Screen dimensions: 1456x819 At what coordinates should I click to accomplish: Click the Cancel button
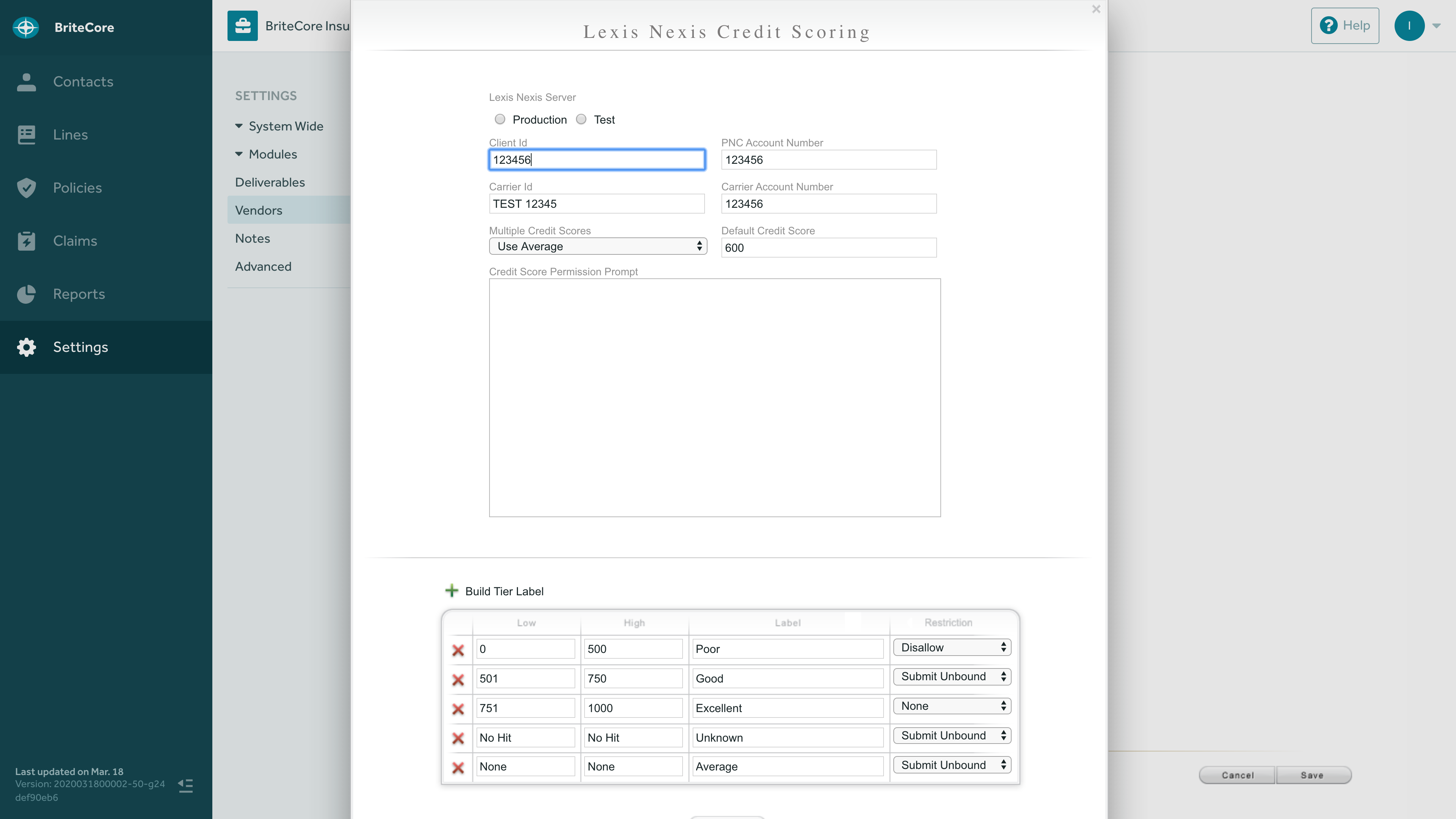[1237, 775]
